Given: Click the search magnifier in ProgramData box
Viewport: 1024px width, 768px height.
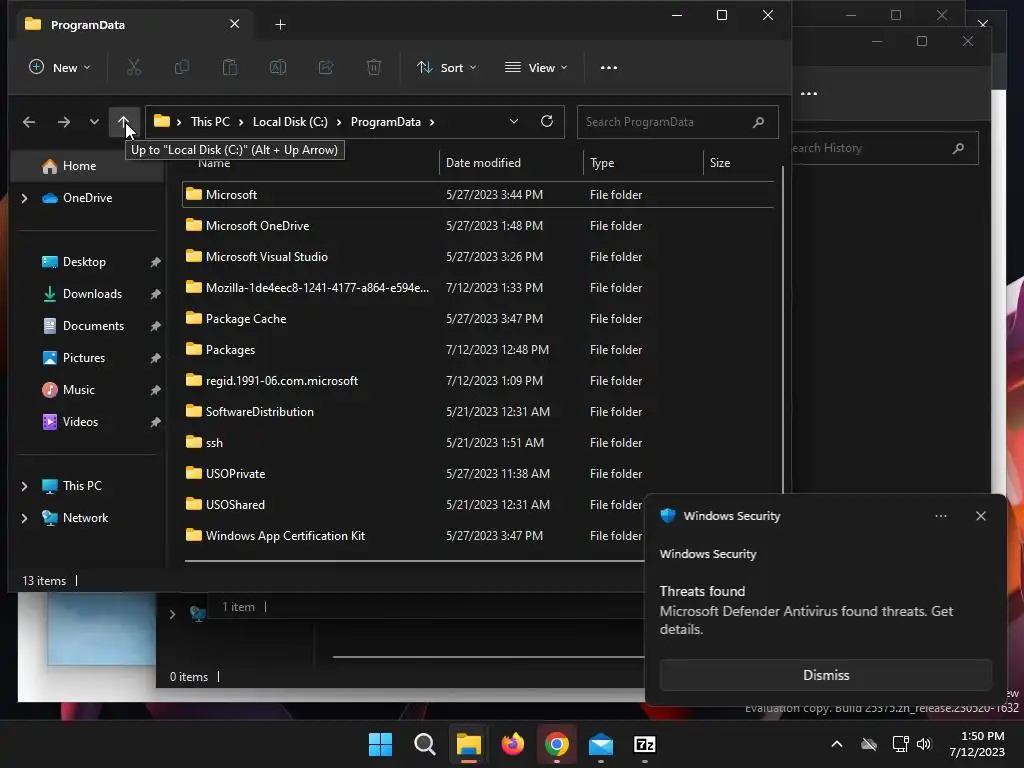Looking at the screenshot, I should [758, 122].
